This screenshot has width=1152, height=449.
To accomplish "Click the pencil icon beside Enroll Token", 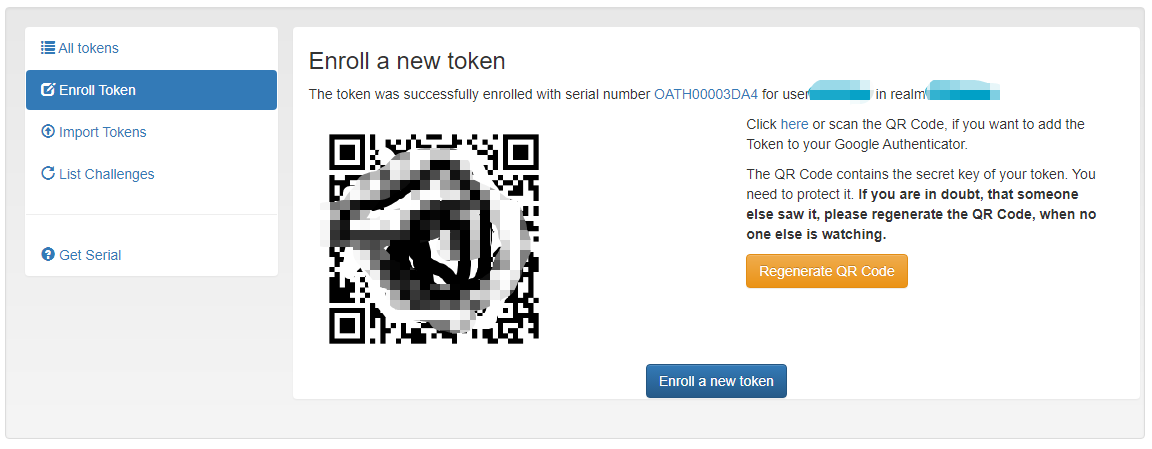I will (48, 90).
